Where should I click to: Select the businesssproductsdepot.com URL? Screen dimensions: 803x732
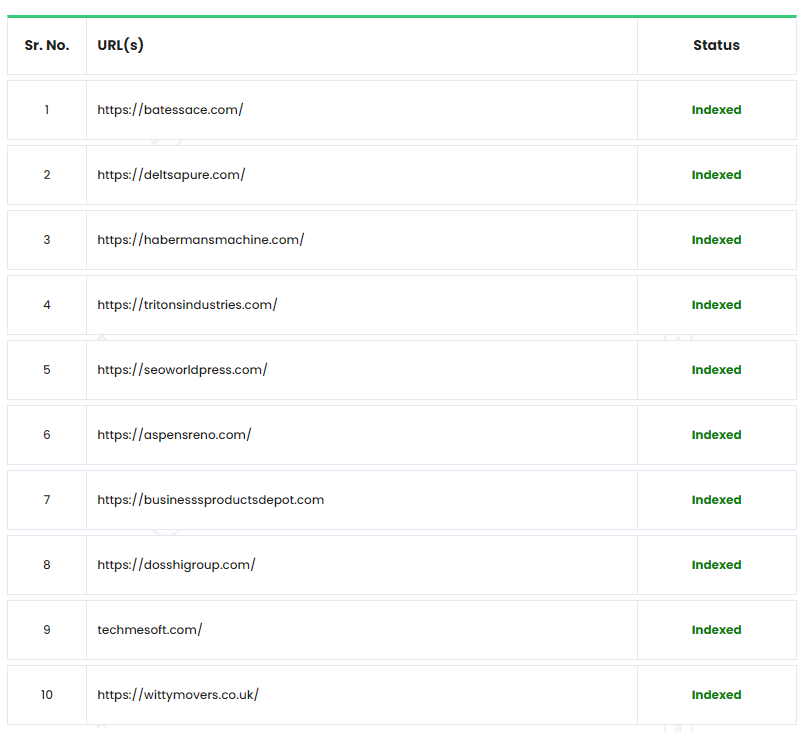pos(210,500)
